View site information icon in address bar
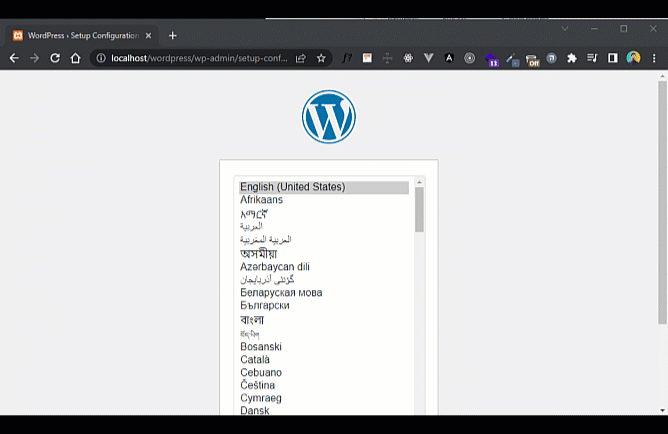This screenshot has width=668, height=434. [101, 58]
